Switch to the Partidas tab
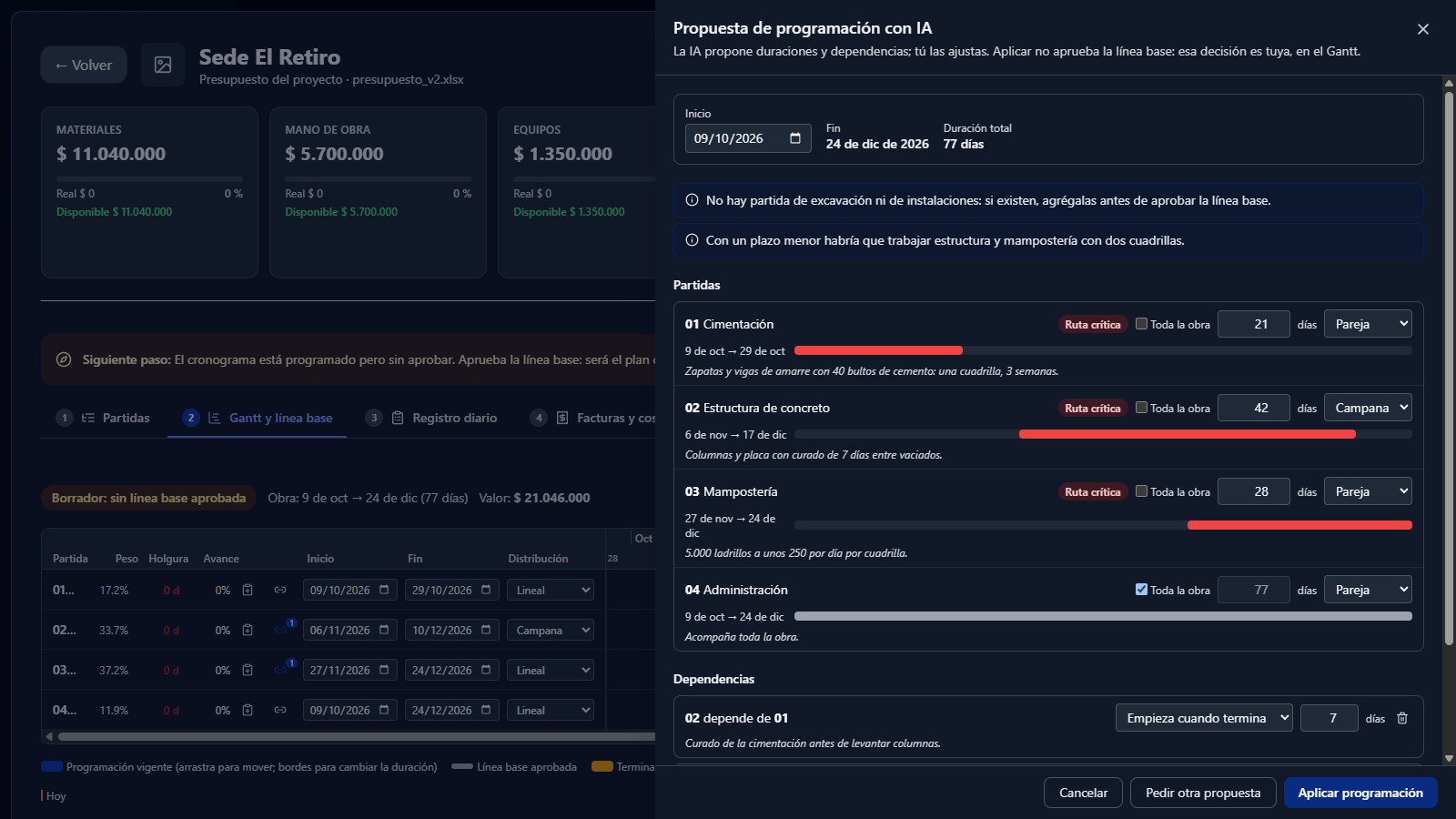Screen dimensions: 1456x819 coord(103,418)
